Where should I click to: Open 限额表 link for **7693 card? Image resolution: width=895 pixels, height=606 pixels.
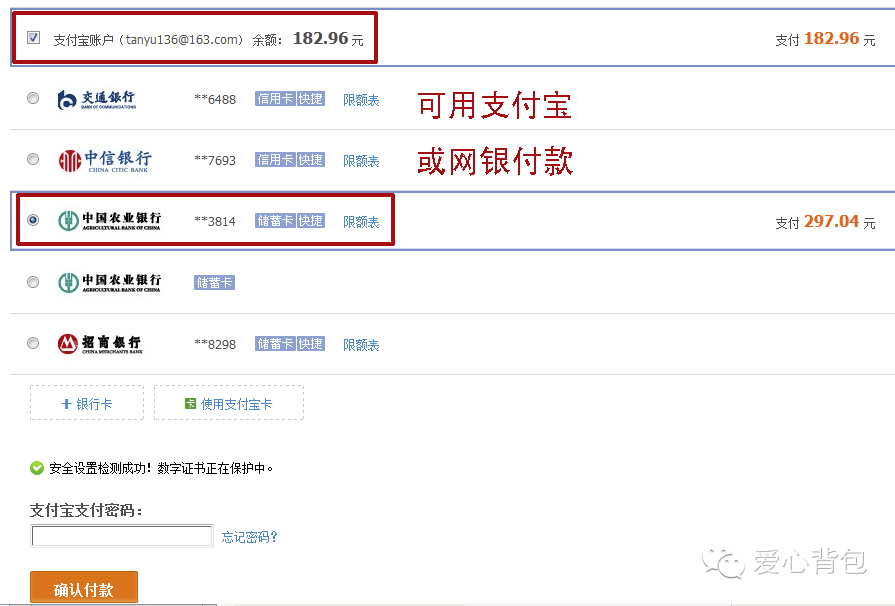coord(361,161)
